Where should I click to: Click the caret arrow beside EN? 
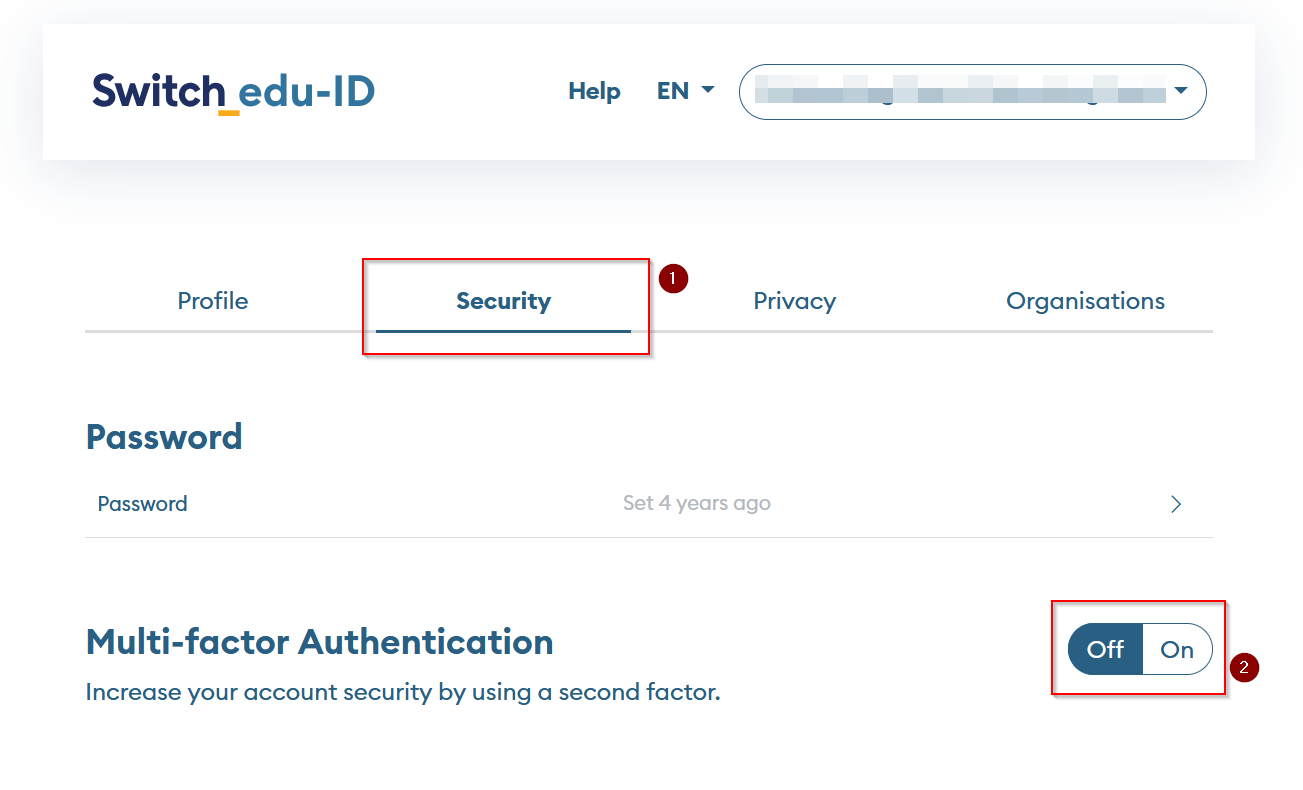[708, 90]
